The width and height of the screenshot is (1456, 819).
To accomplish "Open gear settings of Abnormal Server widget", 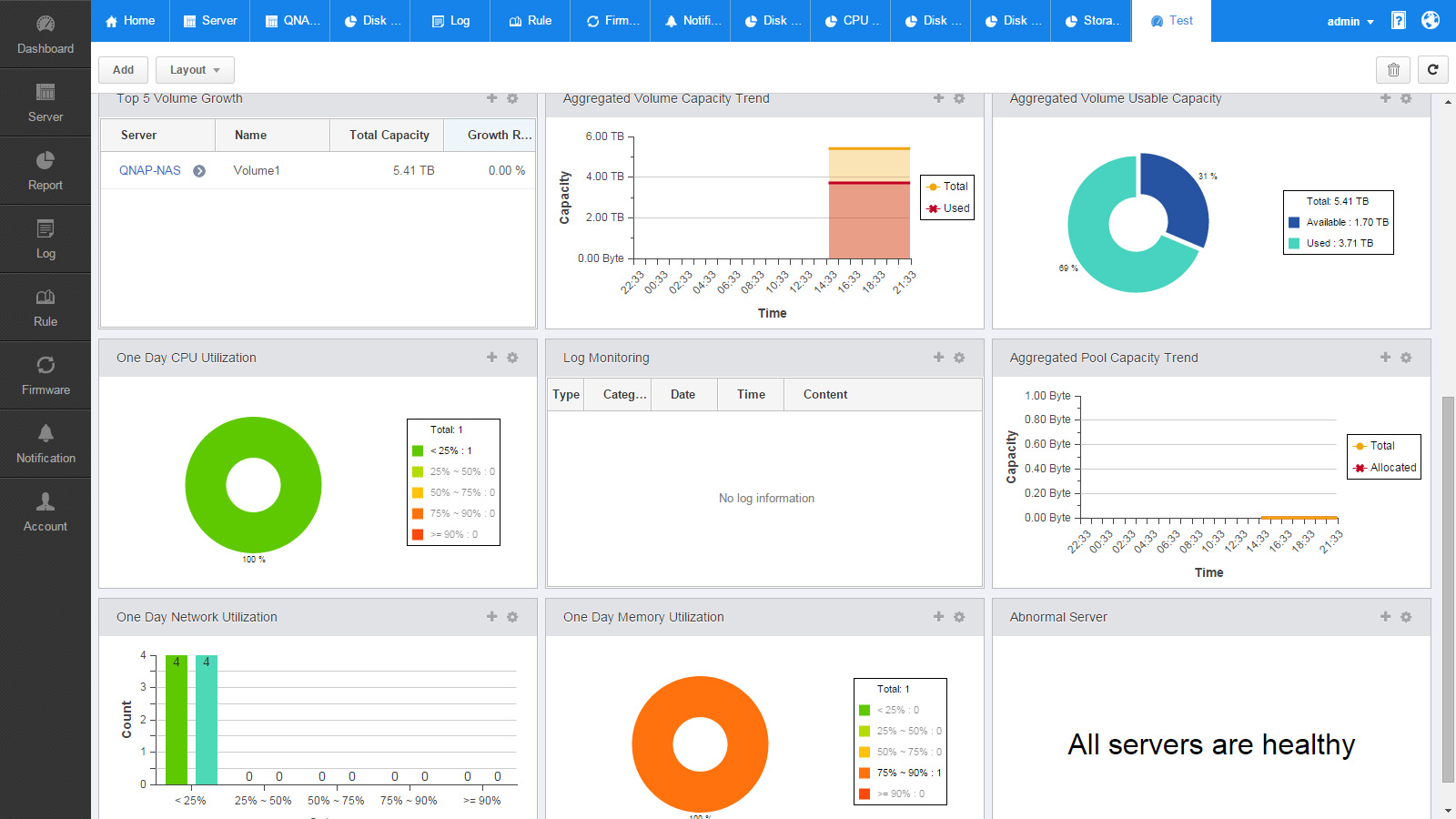I will (x=1406, y=617).
